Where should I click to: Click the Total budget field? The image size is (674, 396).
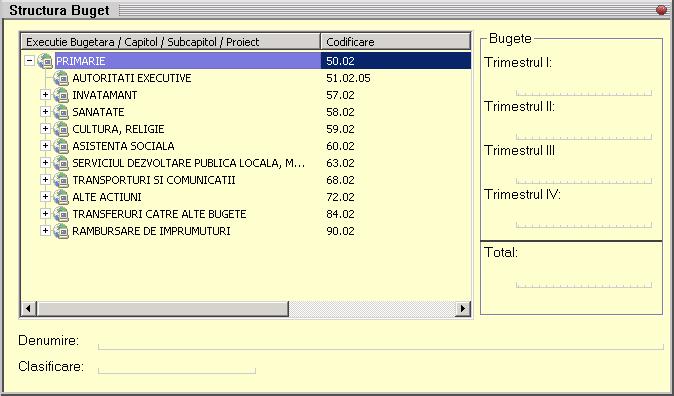click(584, 279)
